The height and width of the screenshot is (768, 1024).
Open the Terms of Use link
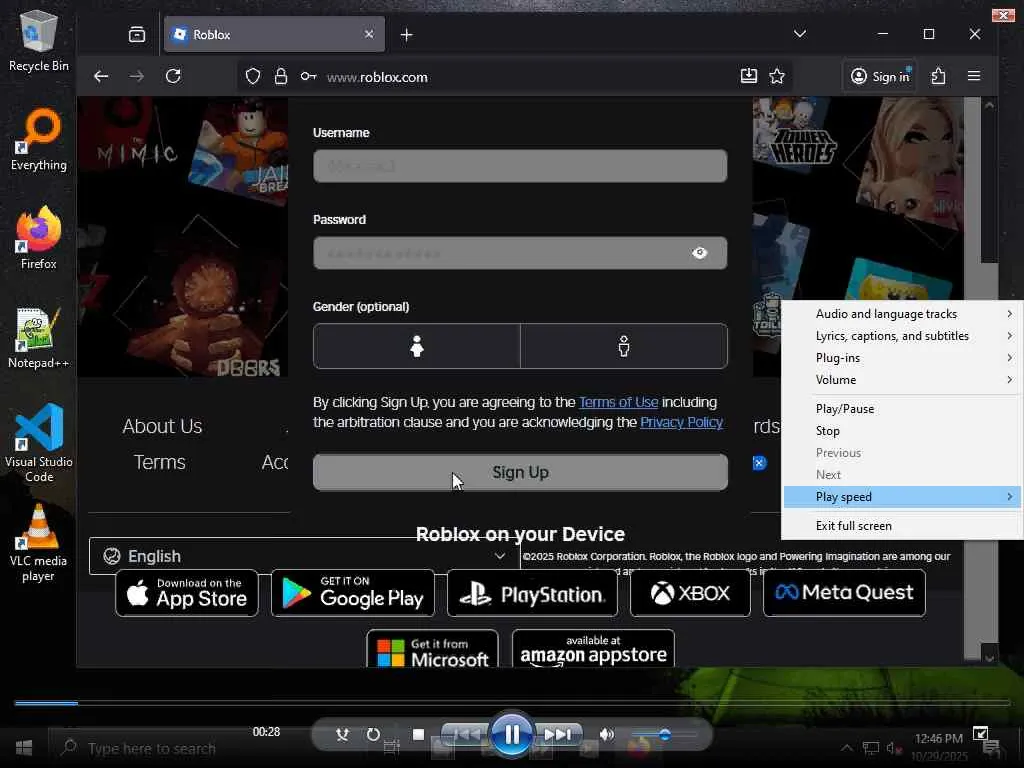pos(618,402)
